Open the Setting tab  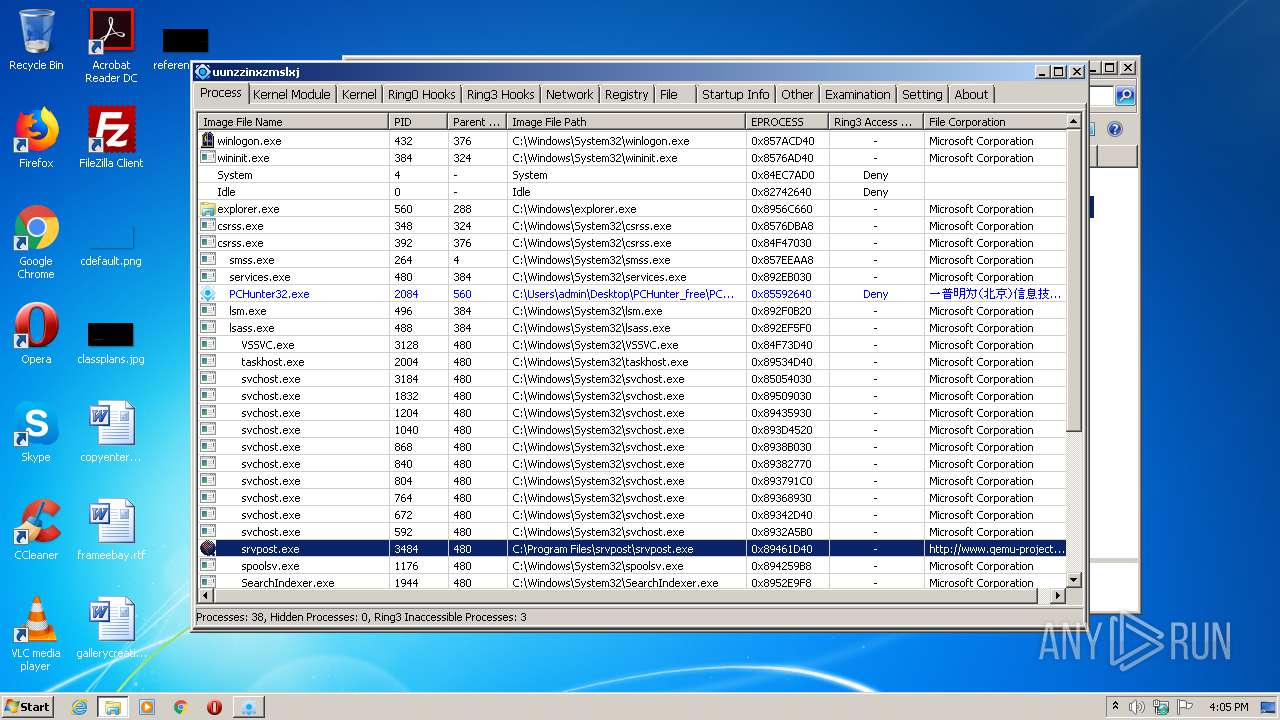pyautogui.click(x=922, y=94)
